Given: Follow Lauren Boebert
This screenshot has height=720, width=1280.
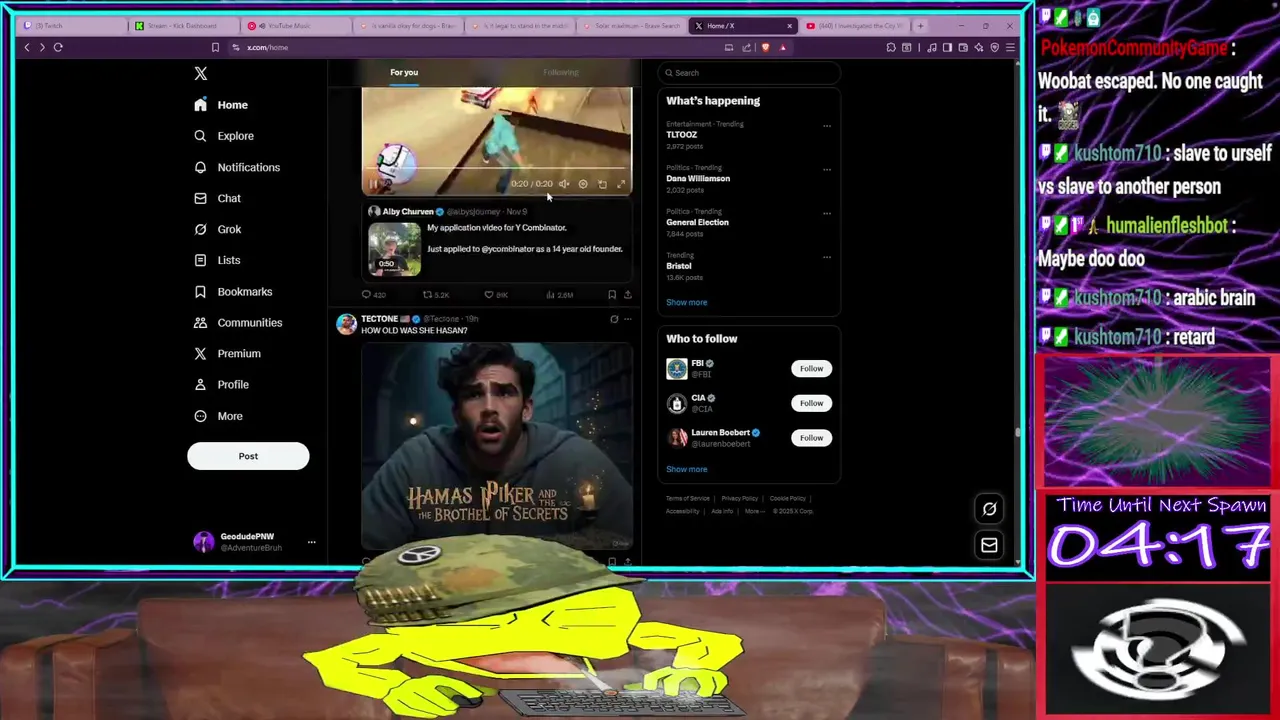Looking at the screenshot, I should [x=811, y=438].
